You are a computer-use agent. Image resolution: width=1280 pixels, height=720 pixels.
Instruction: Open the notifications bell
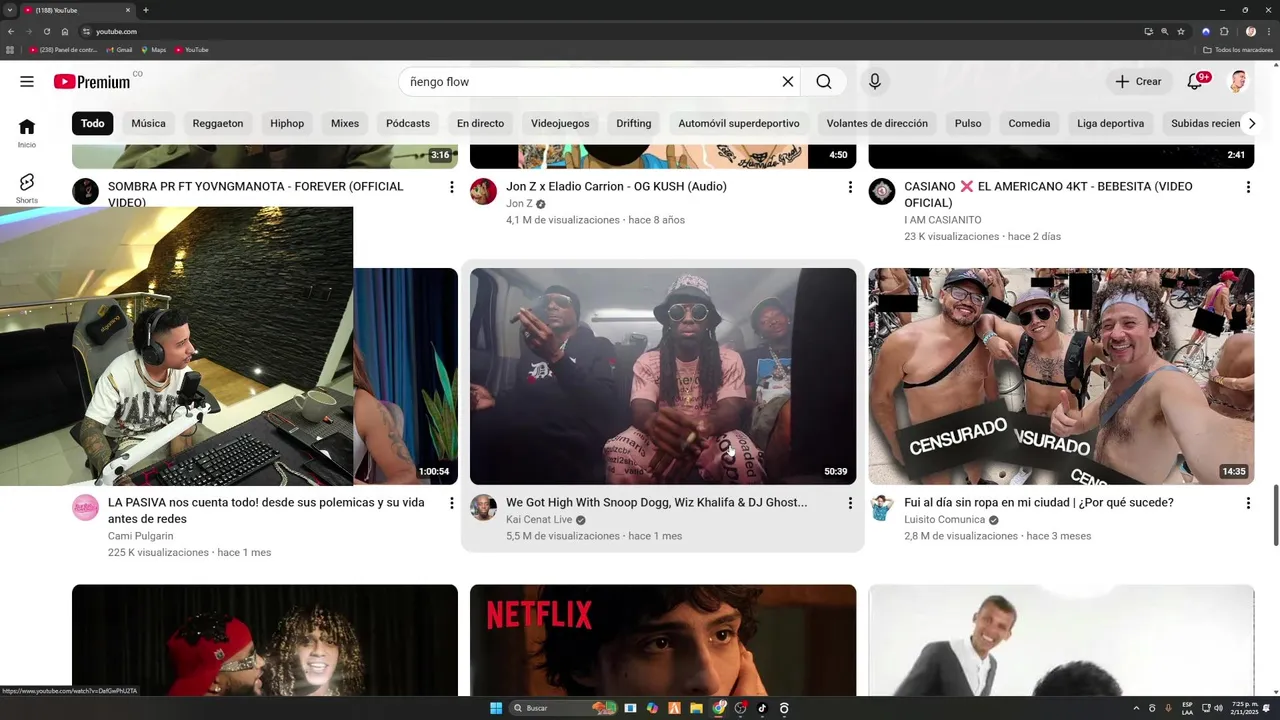(1195, 82)
